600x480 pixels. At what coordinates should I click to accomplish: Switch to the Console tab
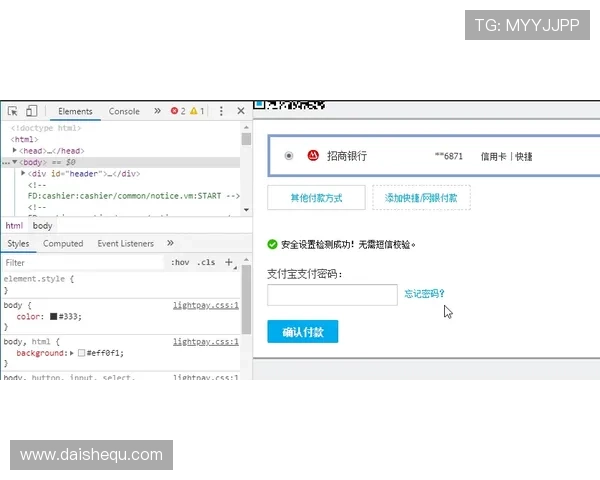tap(124, 111)
